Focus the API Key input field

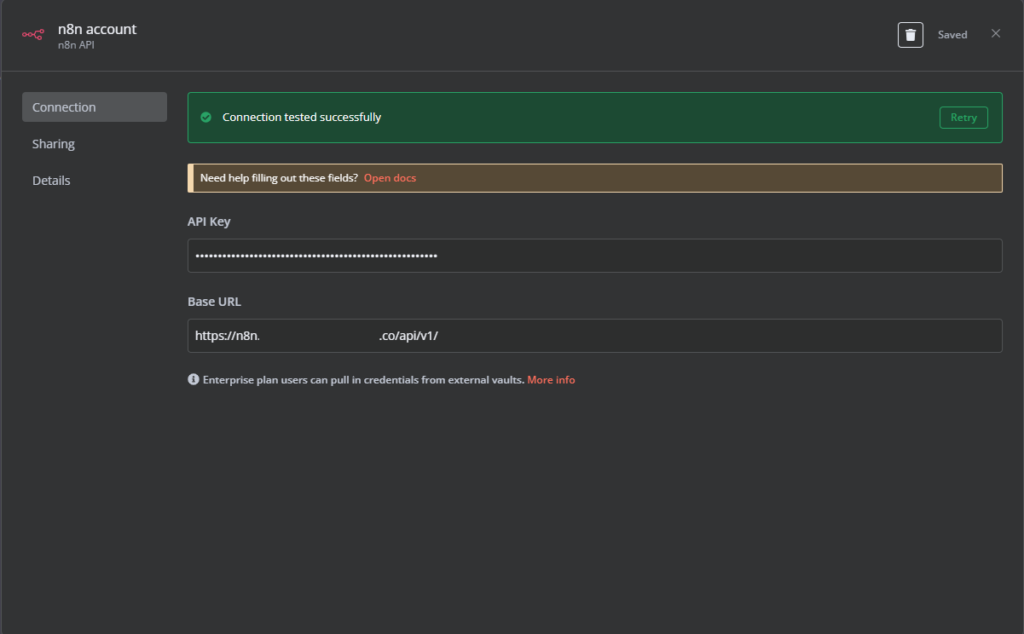(x=594, y=256)
